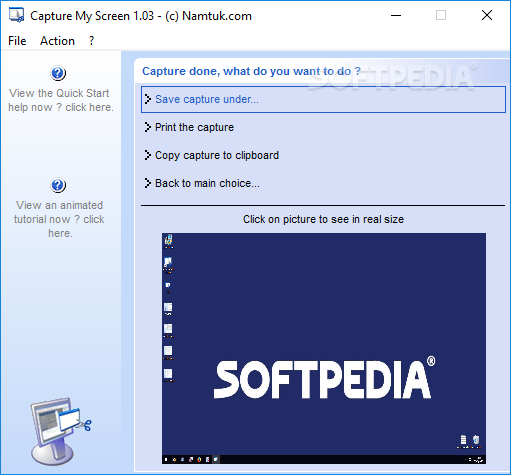Image resolution: width=511 pixels, height=475 pixels.
Task: Click the Quick Start help question icon
Action: [x=58, y=73]
